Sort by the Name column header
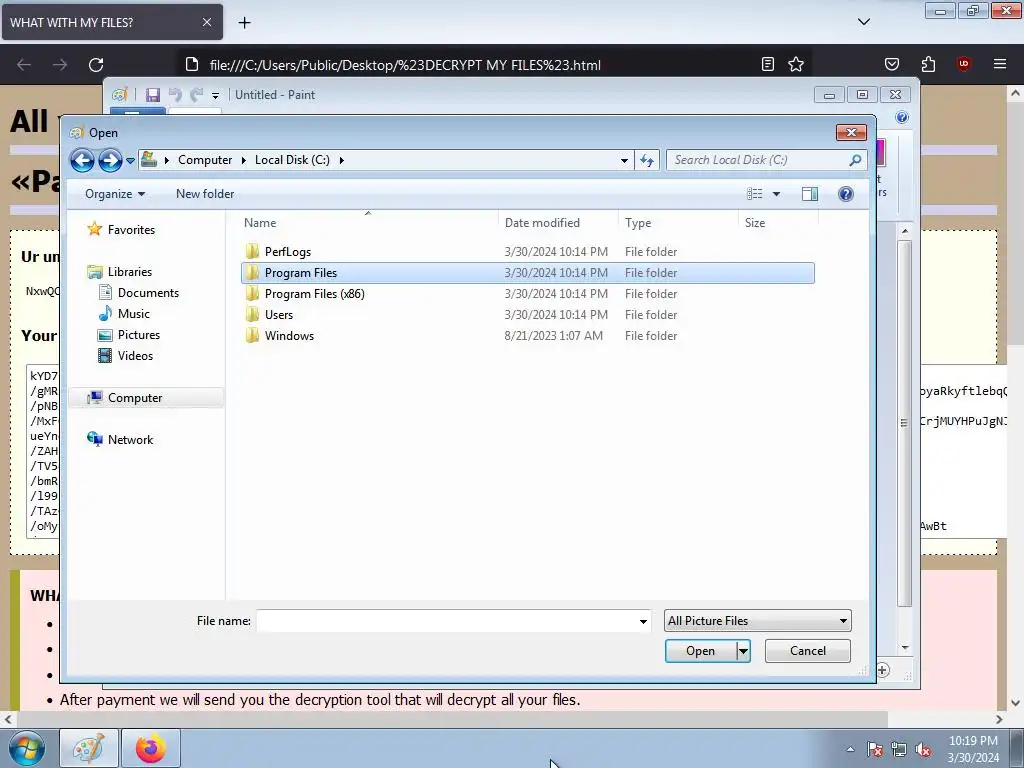Image resolution: width=1024 pixels, height=768 pixels. point(368,222)
